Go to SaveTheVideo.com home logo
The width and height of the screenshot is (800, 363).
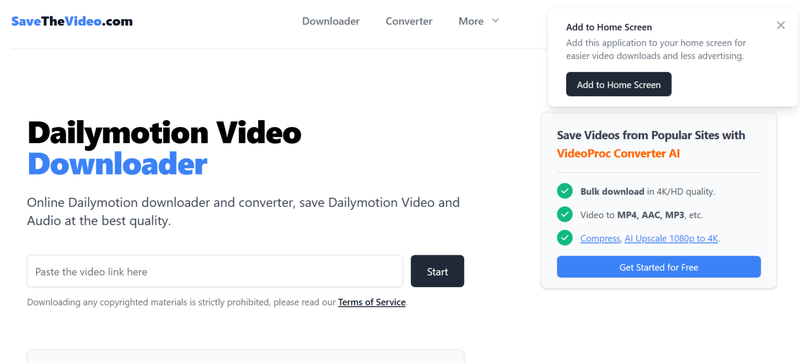pos(72,21)
